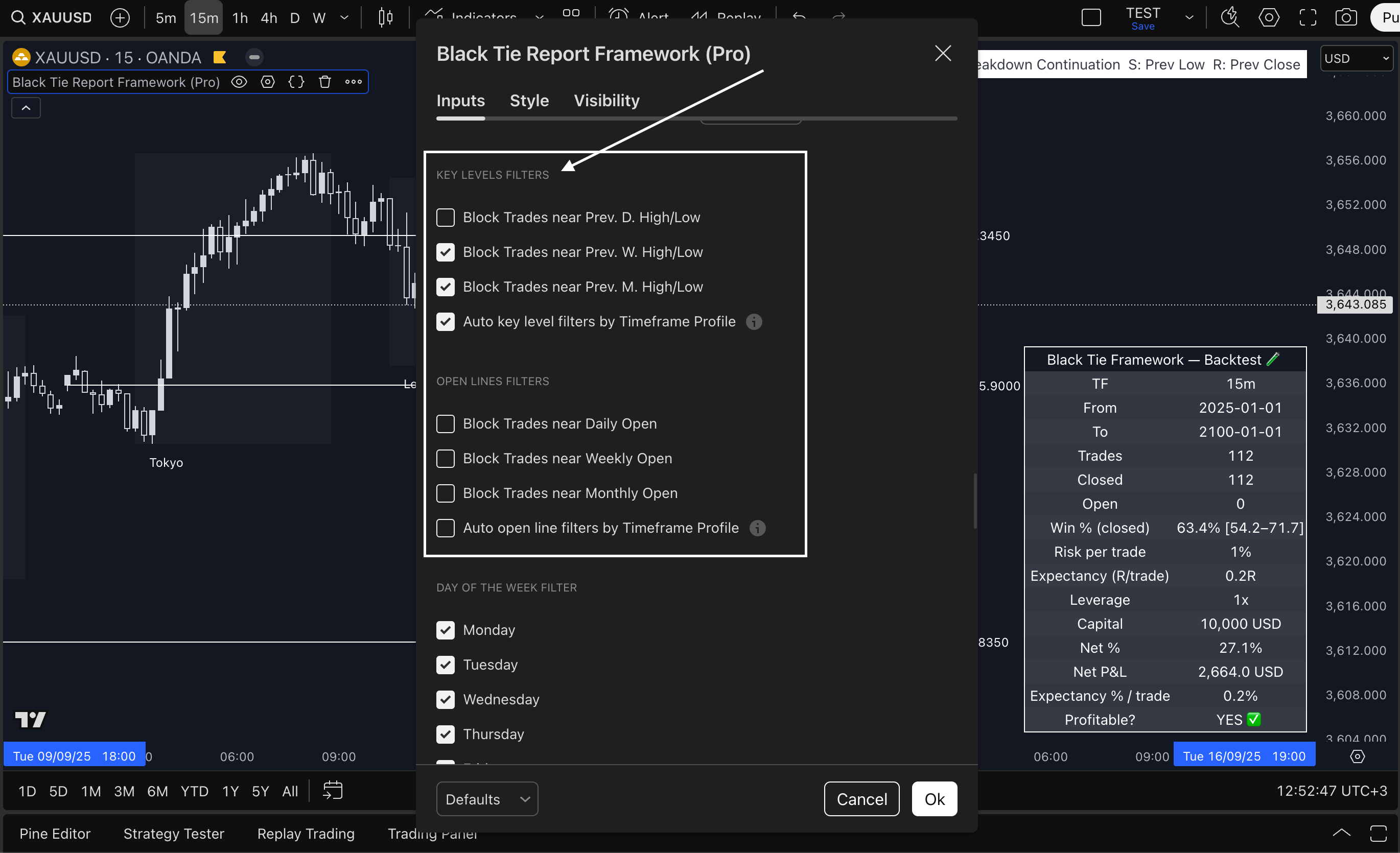1400x853 pixels.
Task: Select the 1h timeframe
Action: click(x=240, y=17)
